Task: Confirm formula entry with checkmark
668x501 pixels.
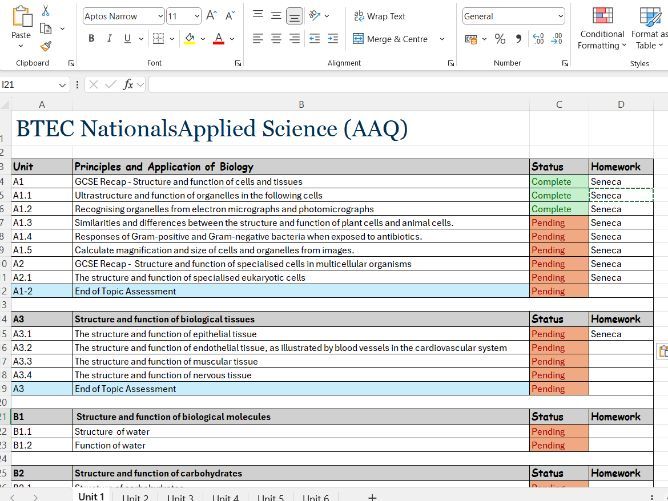Action: tap(110, 84)
